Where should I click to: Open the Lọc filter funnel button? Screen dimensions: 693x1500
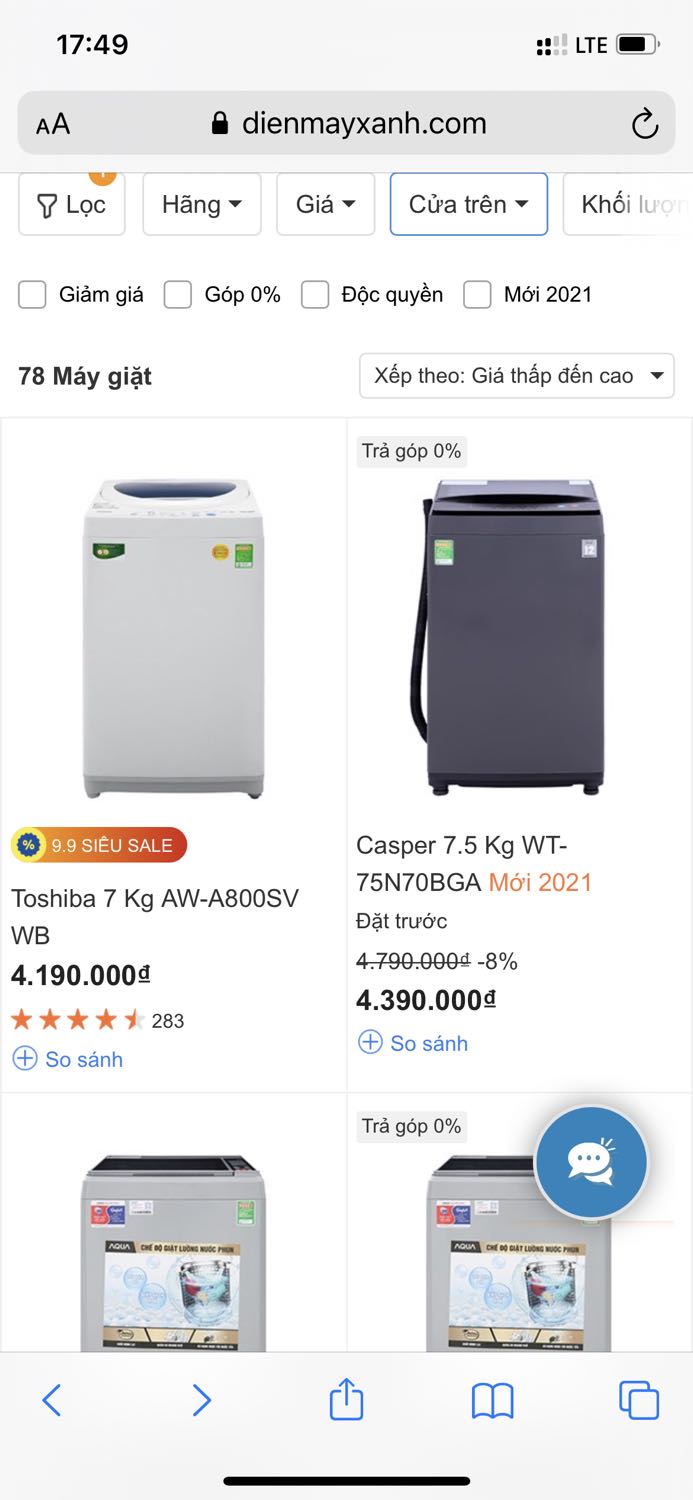(x=72, y=205)
